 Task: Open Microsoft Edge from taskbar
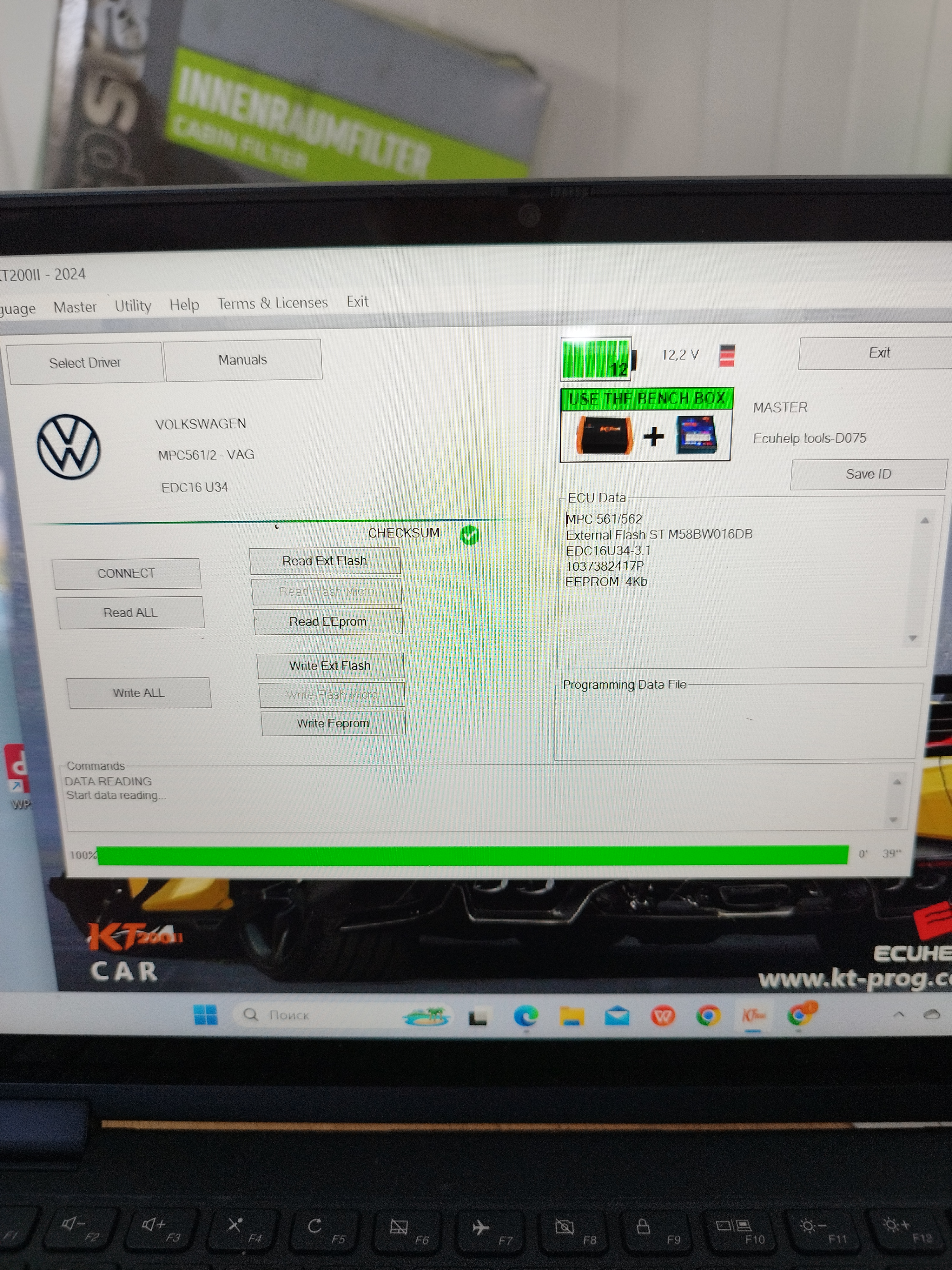click(526, 1016)
